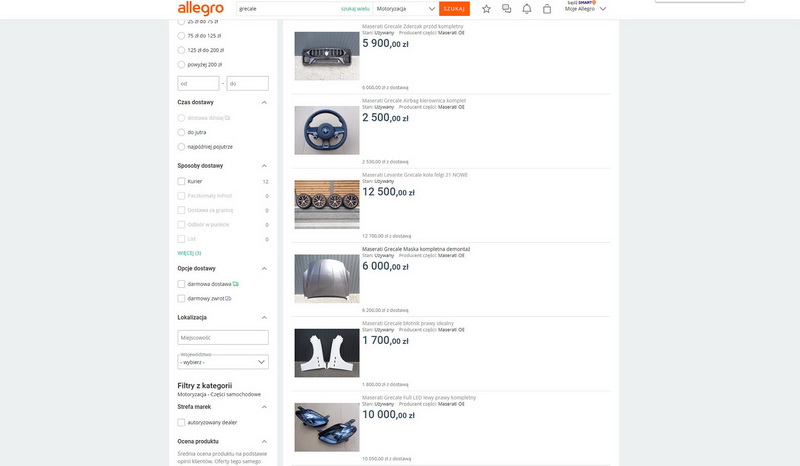
Task: Collapse the Czas dostawy section
Action: coord(264,102)
